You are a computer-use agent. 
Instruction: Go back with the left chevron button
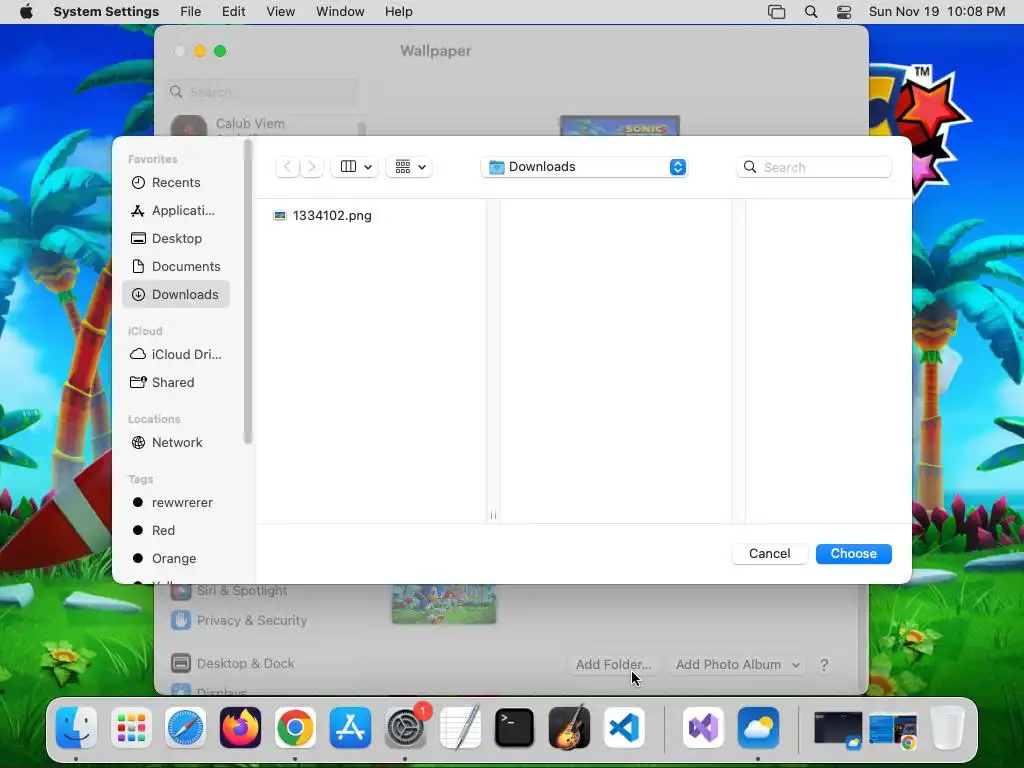[287, 167]
